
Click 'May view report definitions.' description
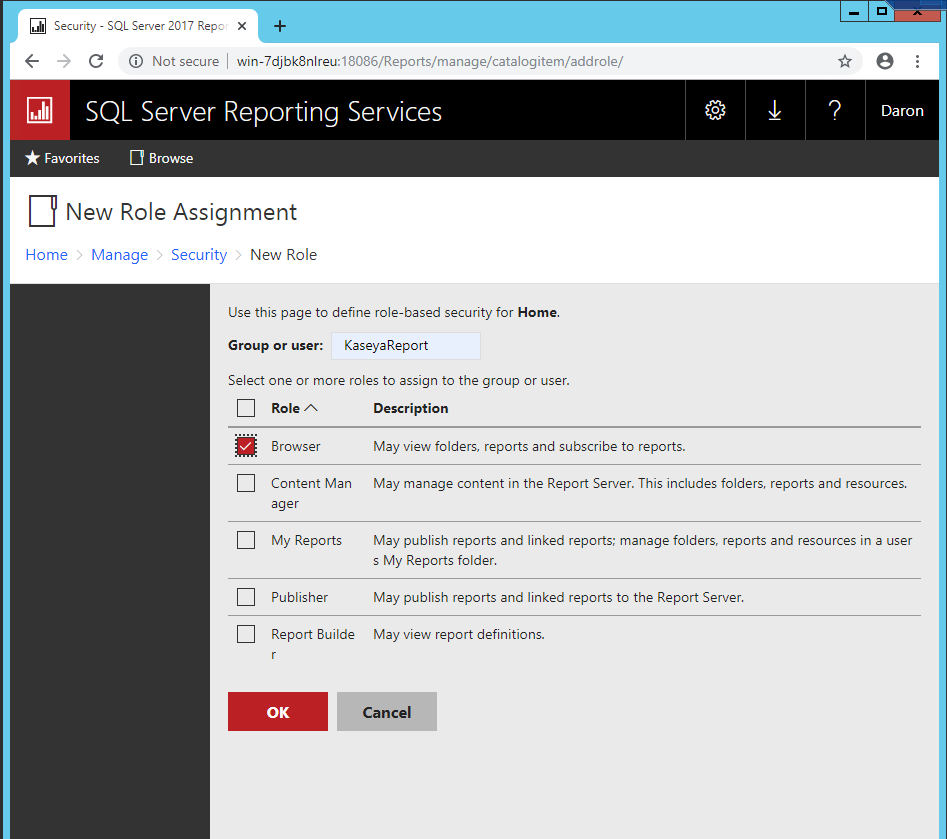[459, 634]
